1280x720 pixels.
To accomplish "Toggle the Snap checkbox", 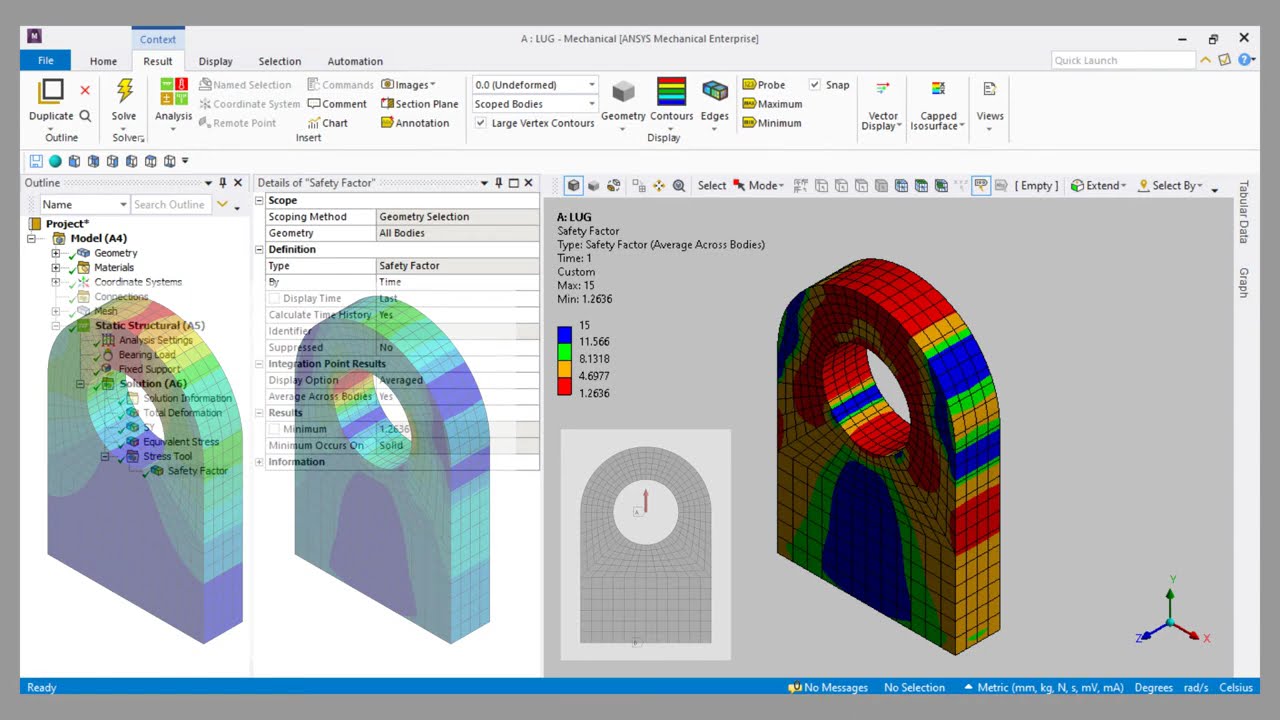I will coord(815,85).
